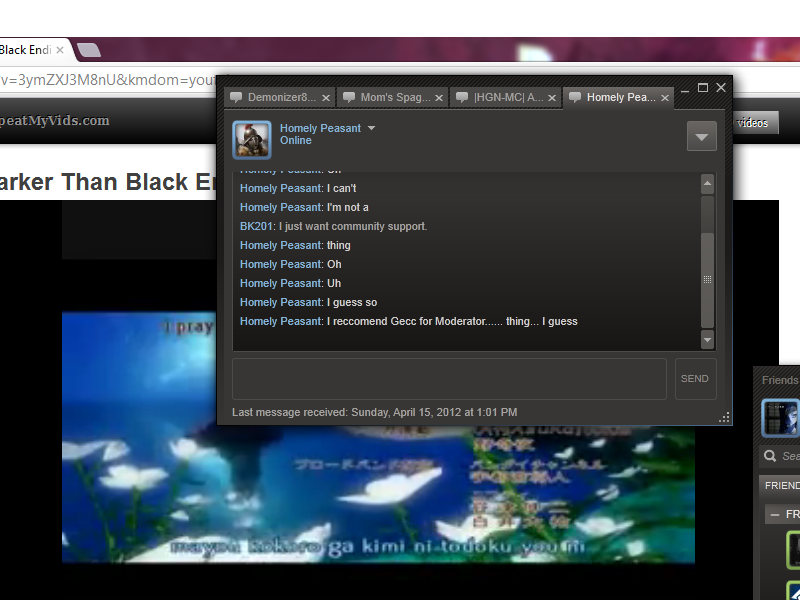Click the chat bubble icon on Mom's Spag tab
800x600 pixels.
(x=349, y=97)
